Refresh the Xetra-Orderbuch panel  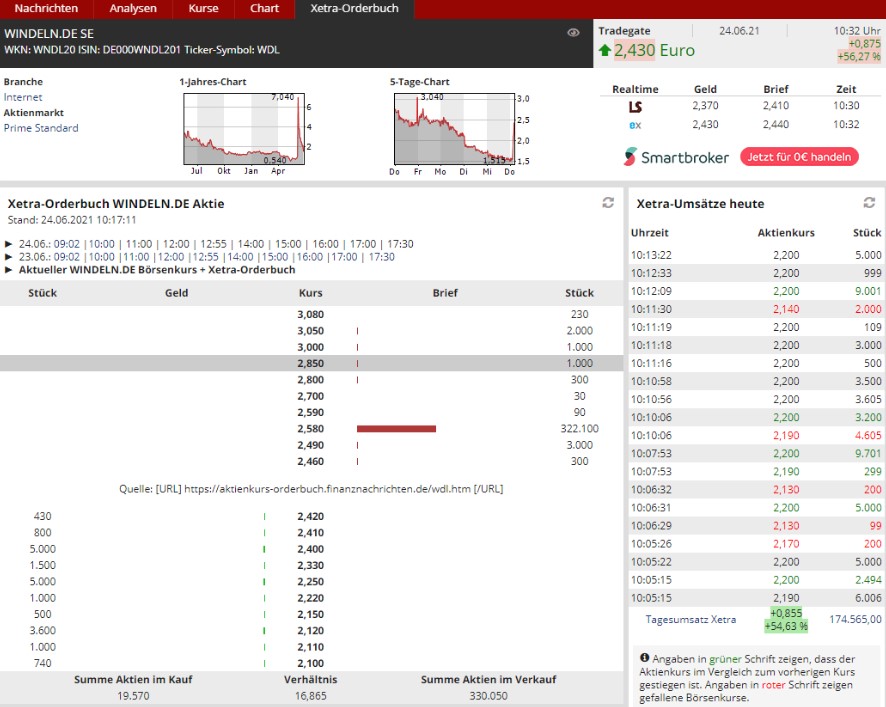coord(607,203)
